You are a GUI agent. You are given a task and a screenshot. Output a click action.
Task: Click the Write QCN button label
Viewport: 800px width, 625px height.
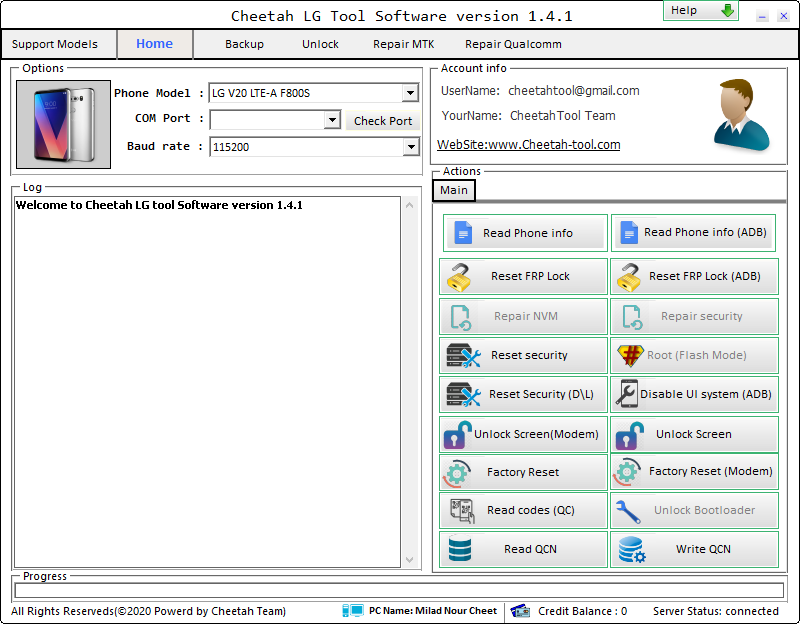pos(703,549)
